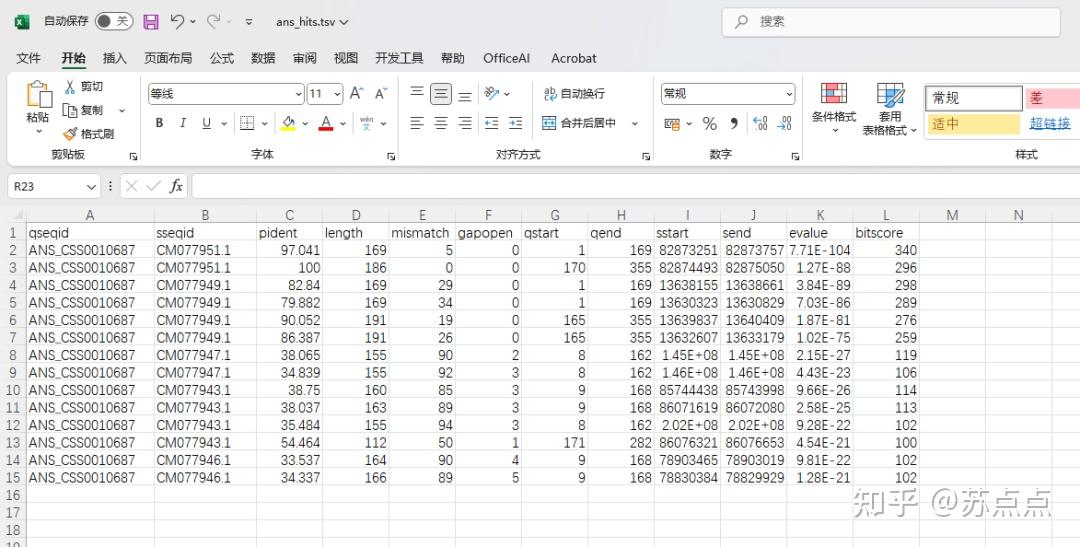Open Format as Table (套用表格格式)
This screenshot has width=1080, height=547.
click(x=889, y=109)
